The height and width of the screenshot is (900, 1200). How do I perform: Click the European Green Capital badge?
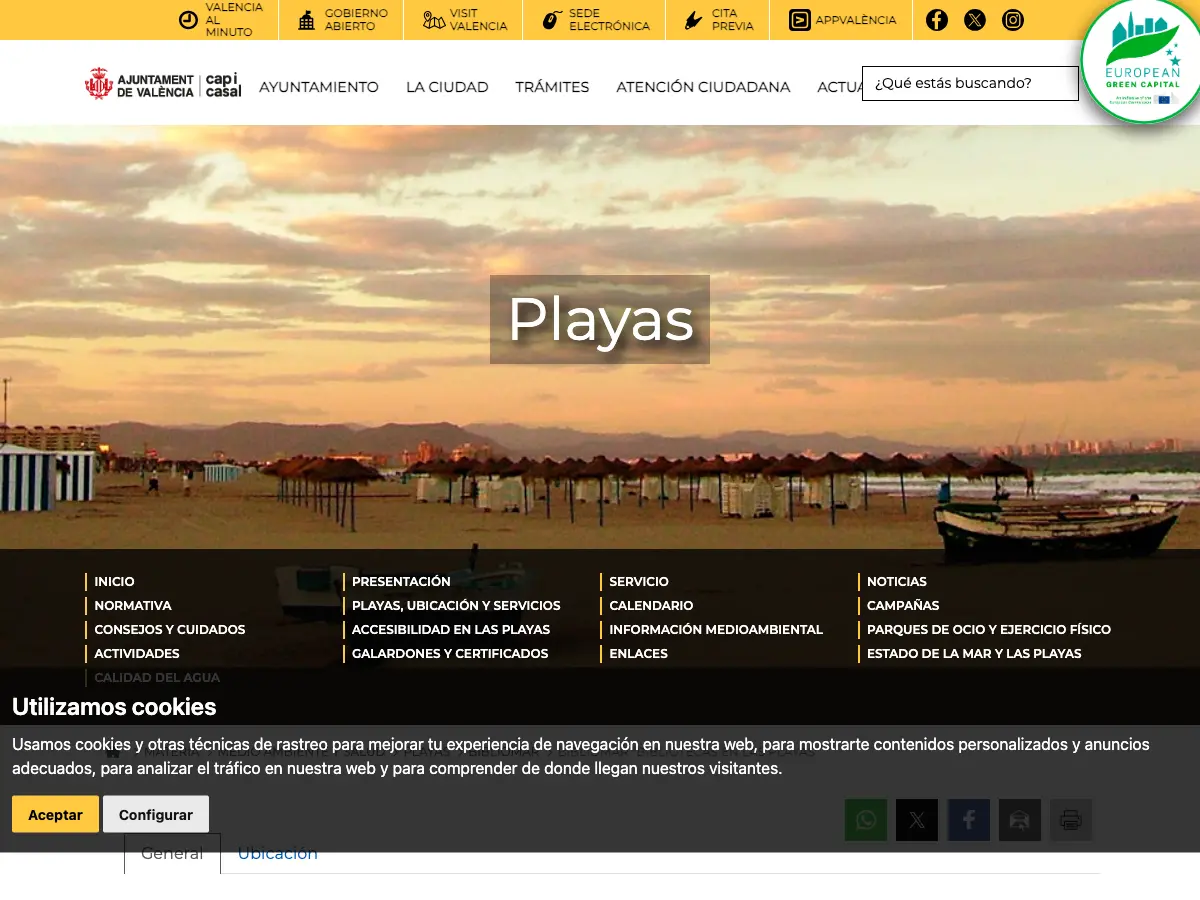1141,60
